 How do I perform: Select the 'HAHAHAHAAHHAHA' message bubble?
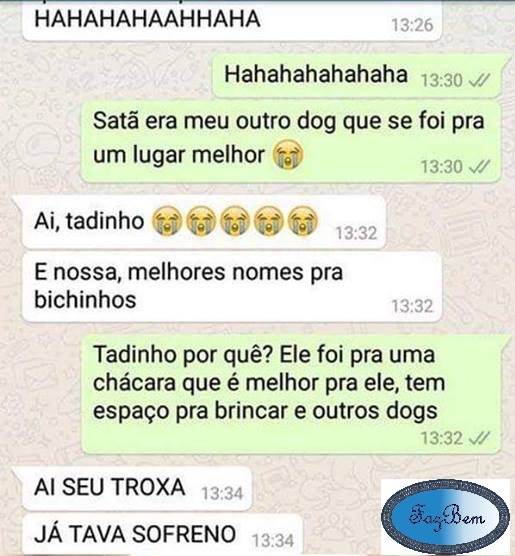click(232, 20)
